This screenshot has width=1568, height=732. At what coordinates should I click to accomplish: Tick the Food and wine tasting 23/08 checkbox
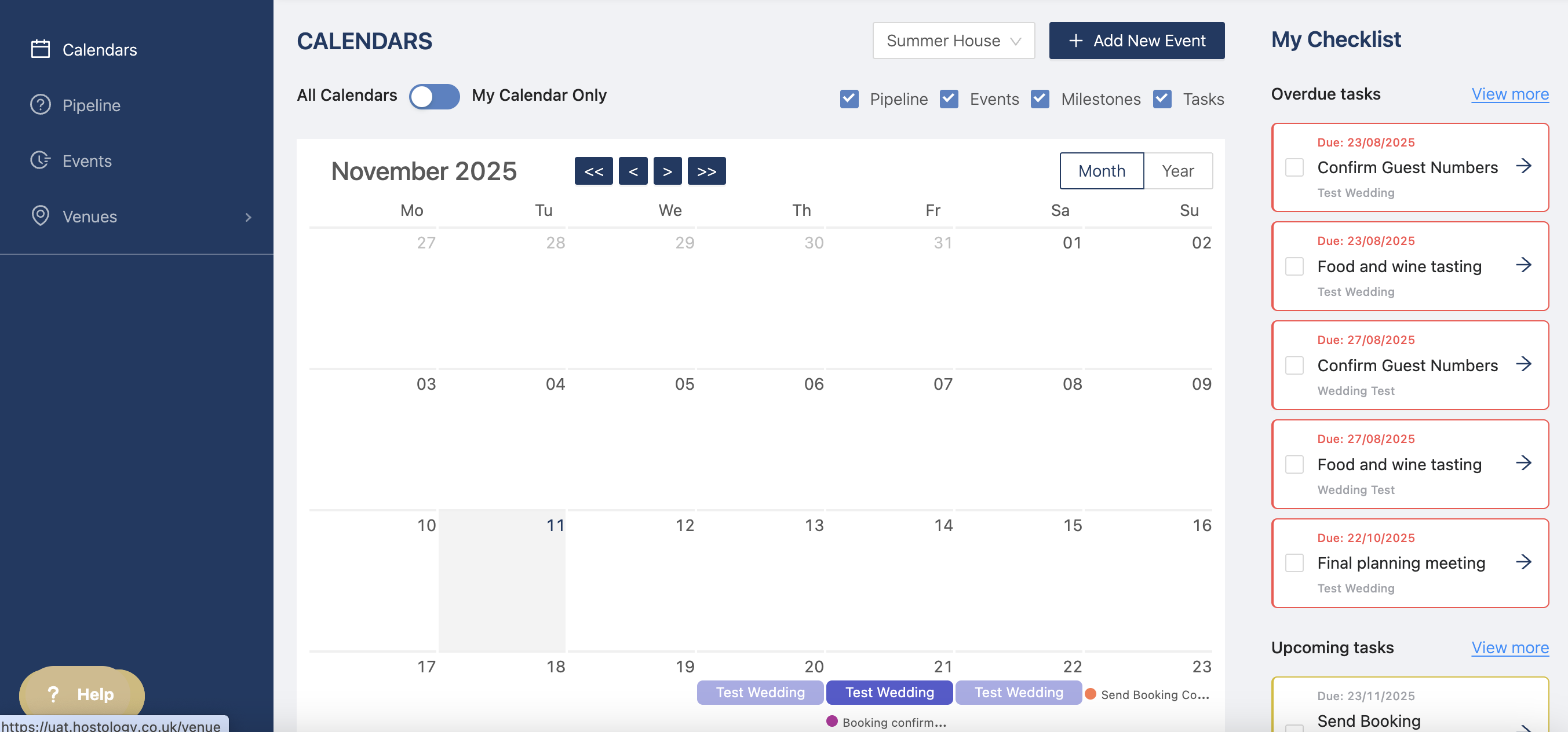[x=1294, y=266]
